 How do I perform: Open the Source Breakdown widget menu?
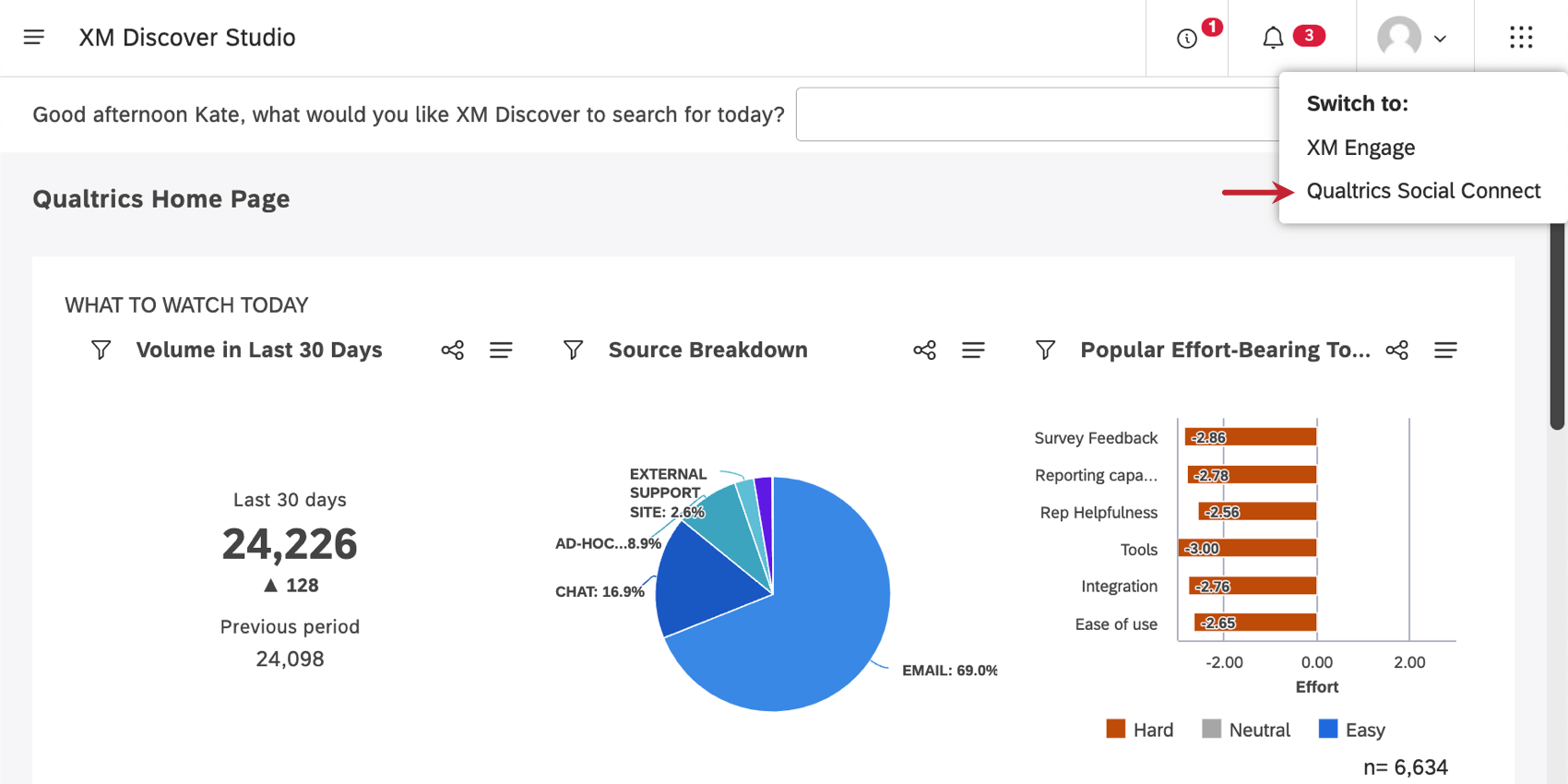(973, 350)
